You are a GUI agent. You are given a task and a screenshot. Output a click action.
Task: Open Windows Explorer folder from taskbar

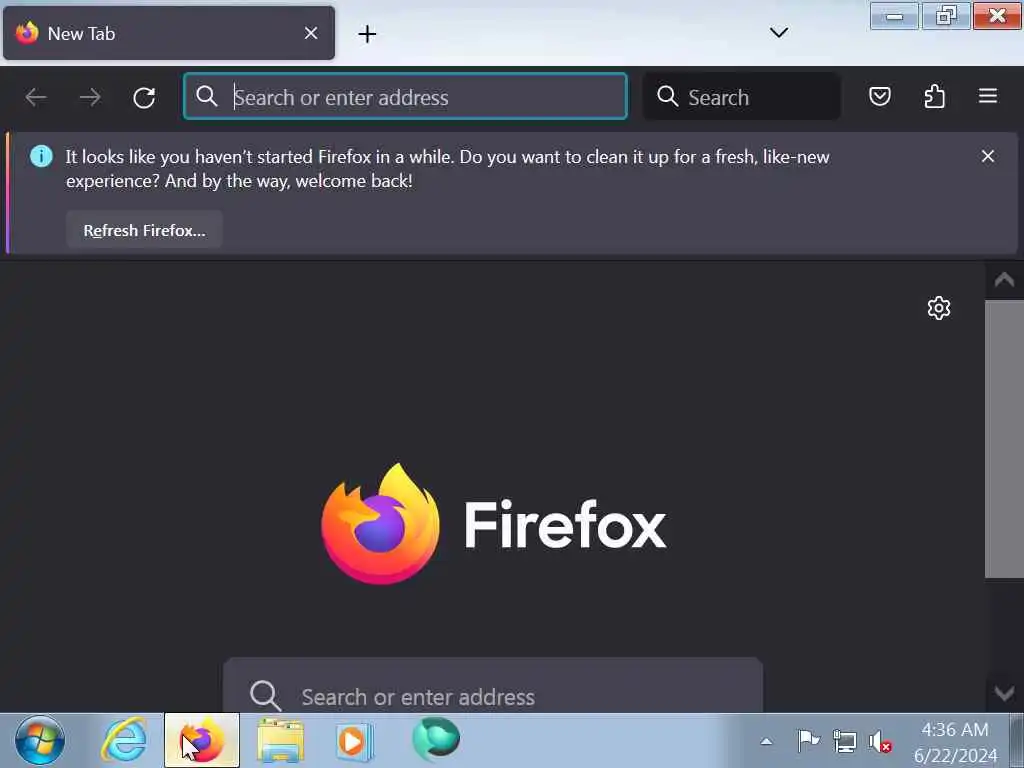[280, 741]
